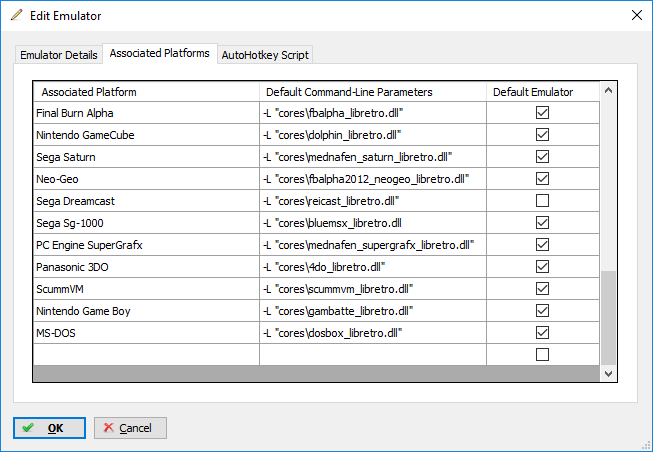Click the Default Emulator column header

(543, 92)
